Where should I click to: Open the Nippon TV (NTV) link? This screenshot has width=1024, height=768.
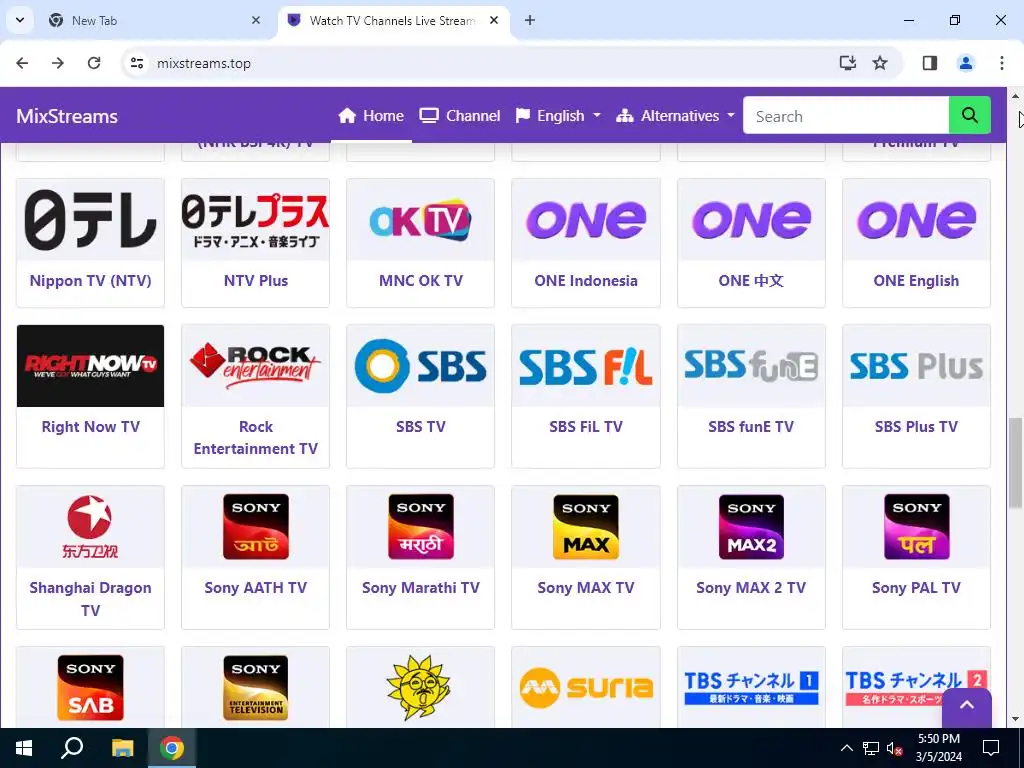pyautogui.click(x=90, y=281)
